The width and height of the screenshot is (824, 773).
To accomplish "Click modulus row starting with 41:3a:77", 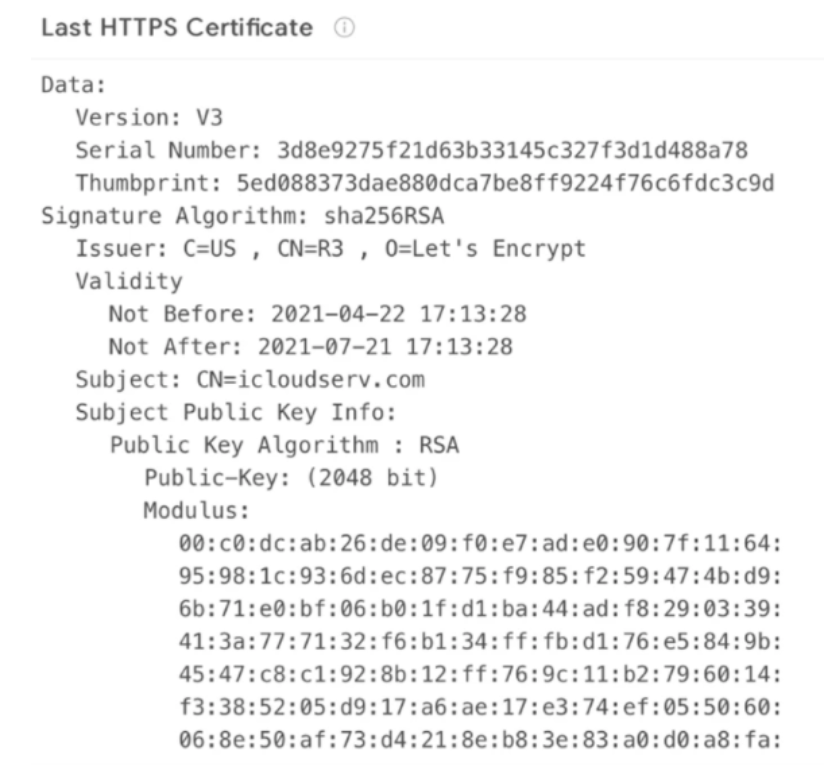I will pyautogui.click(x=480, y=642).
